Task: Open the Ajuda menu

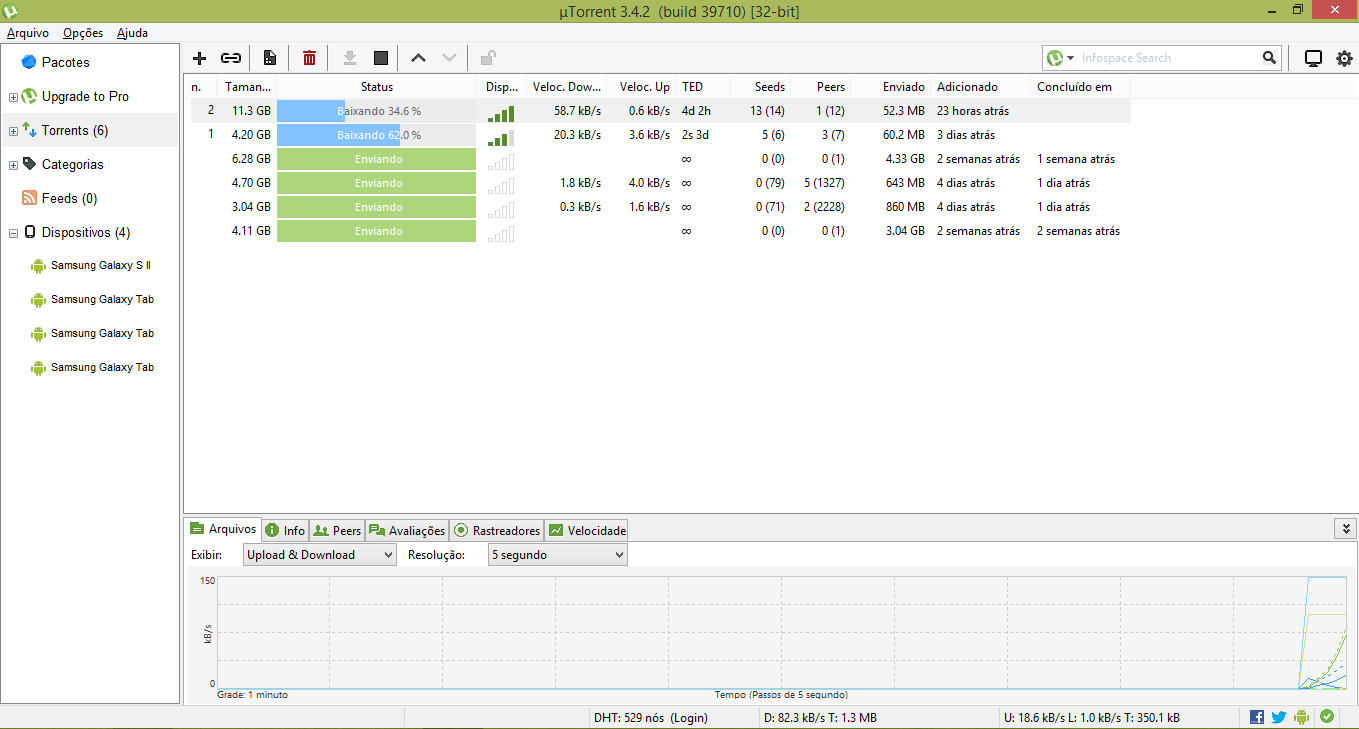Action: tap(132, 33)
